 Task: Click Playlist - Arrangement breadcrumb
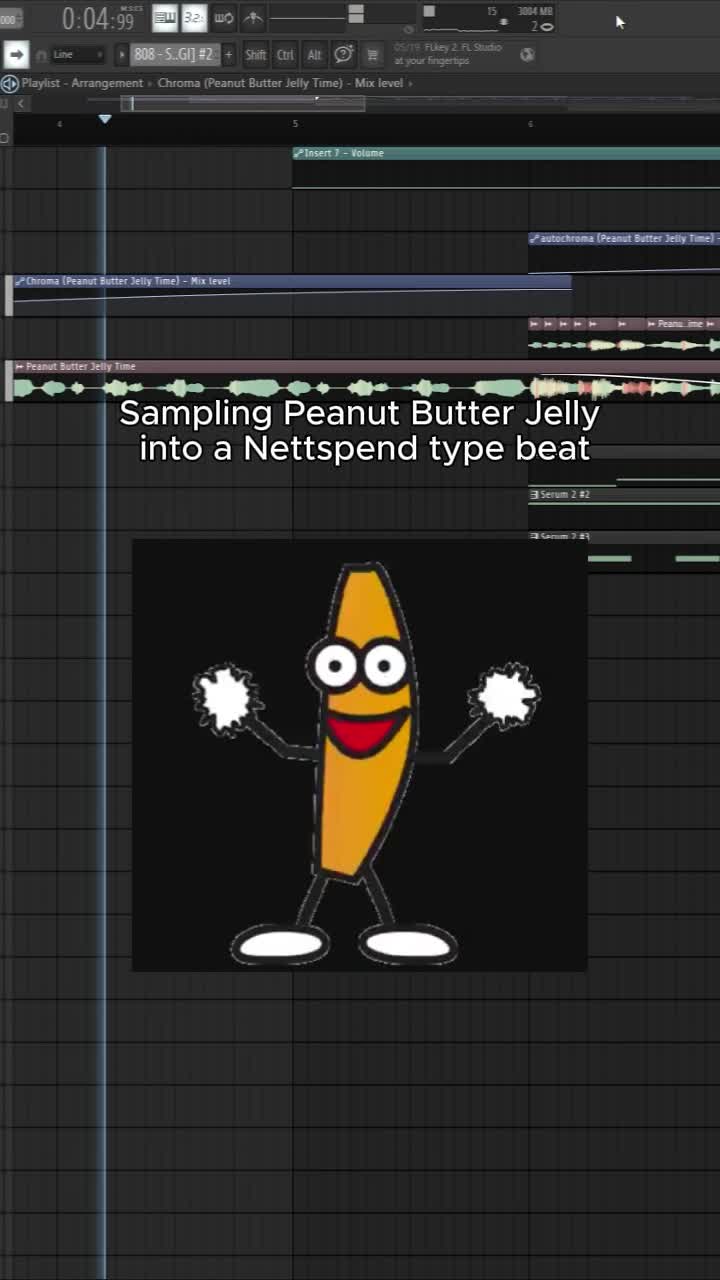pyautogui.click(x=82, y=83)
